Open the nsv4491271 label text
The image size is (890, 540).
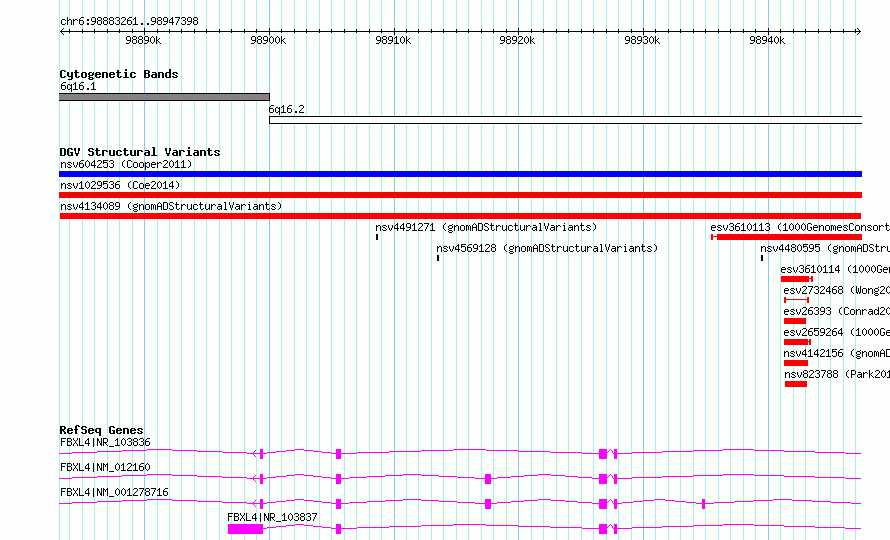tap(486, 227)
